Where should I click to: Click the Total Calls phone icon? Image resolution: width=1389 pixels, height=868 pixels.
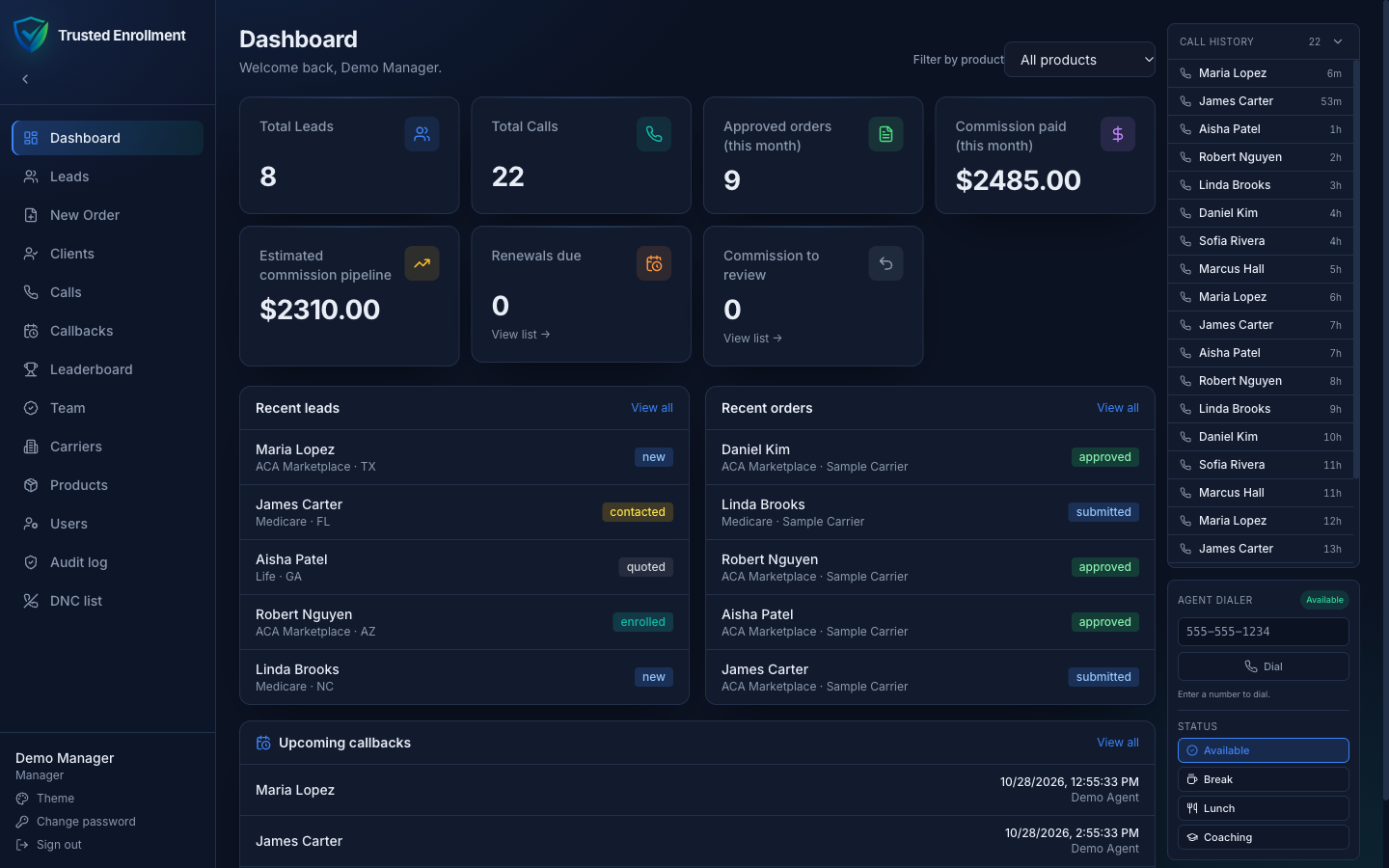click(x=654, y=134)
